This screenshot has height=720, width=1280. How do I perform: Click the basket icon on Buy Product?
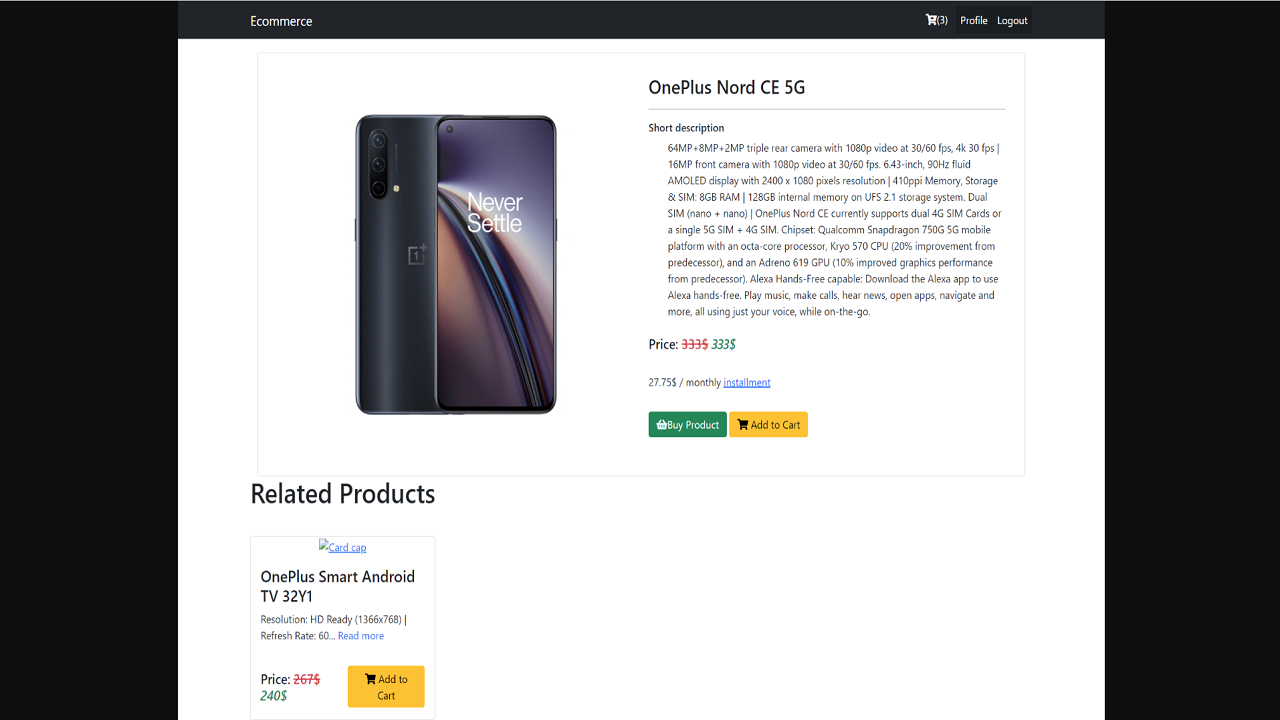tap(661, 425)
